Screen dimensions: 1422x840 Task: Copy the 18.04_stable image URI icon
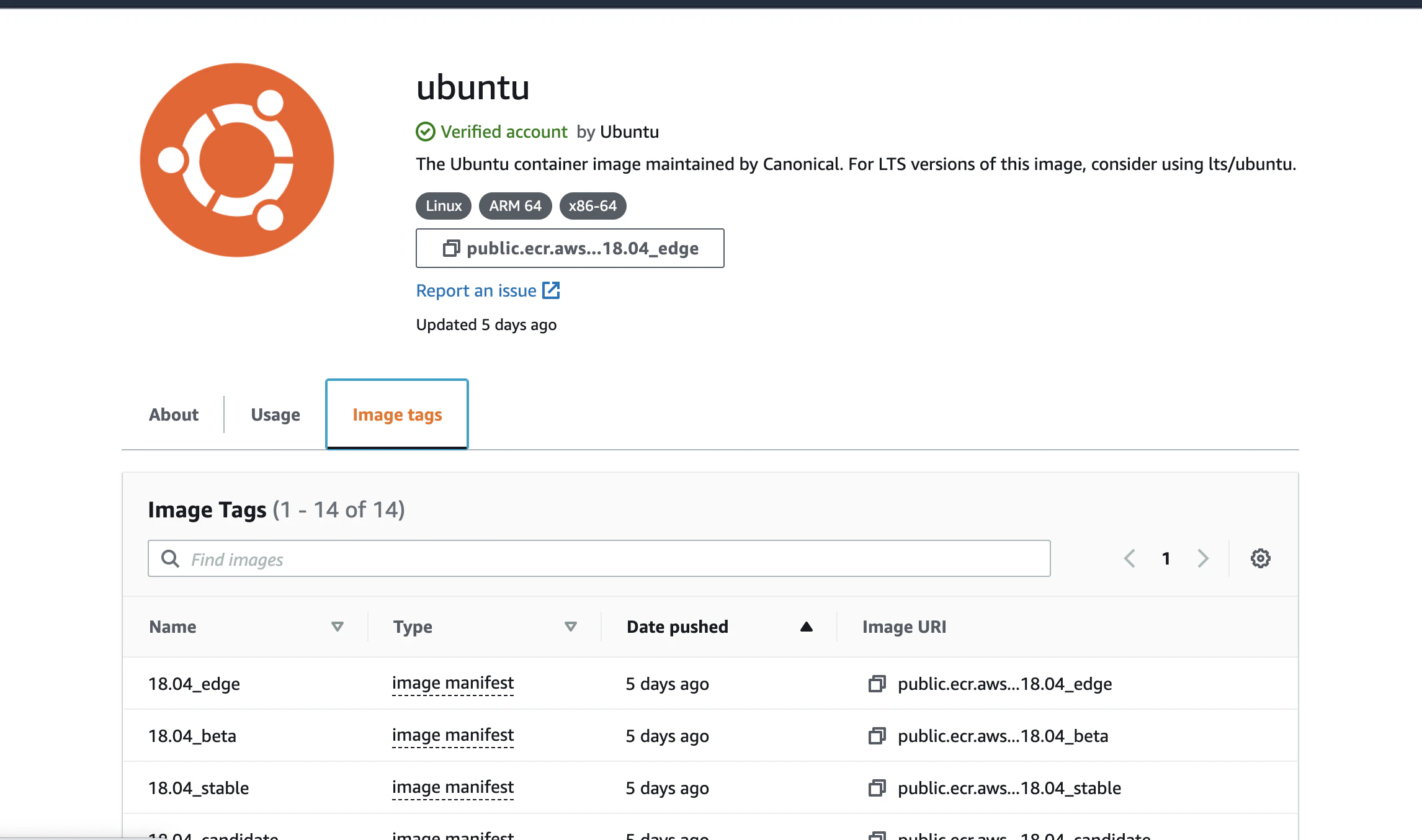click(877, 788)
